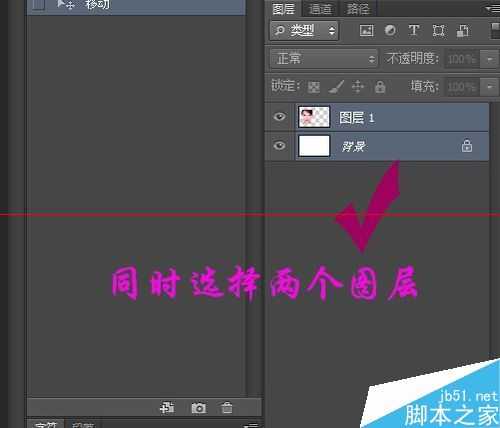Open the 正常 blend mode dropdown
The width and height of the screenshot is (500, 428).
[324, 59]
